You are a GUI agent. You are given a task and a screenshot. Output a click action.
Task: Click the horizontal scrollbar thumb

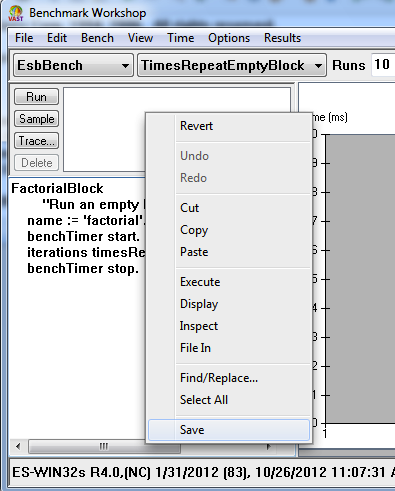pyautogui.click(x=104, y=446)
